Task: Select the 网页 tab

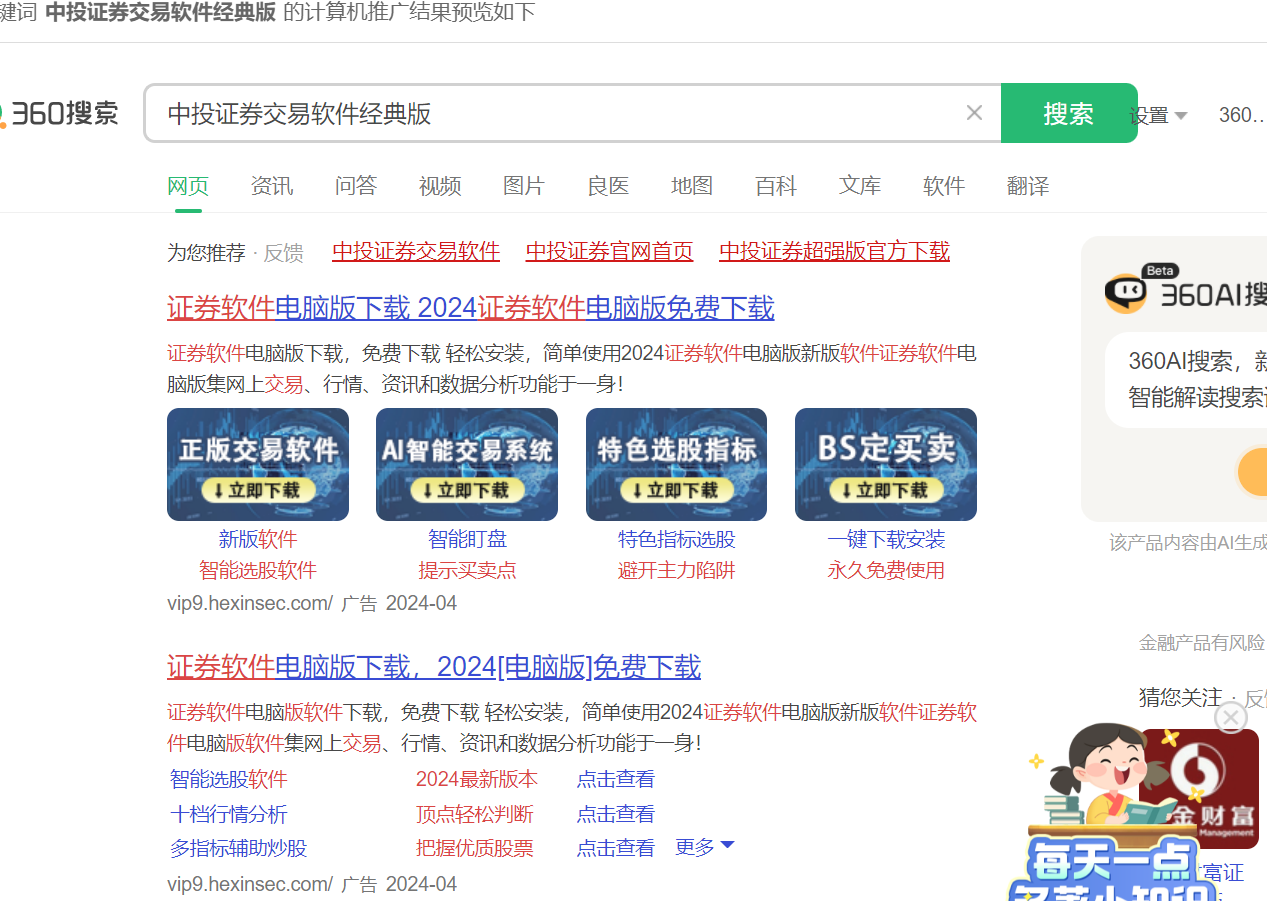Action: tap(188, 186)
